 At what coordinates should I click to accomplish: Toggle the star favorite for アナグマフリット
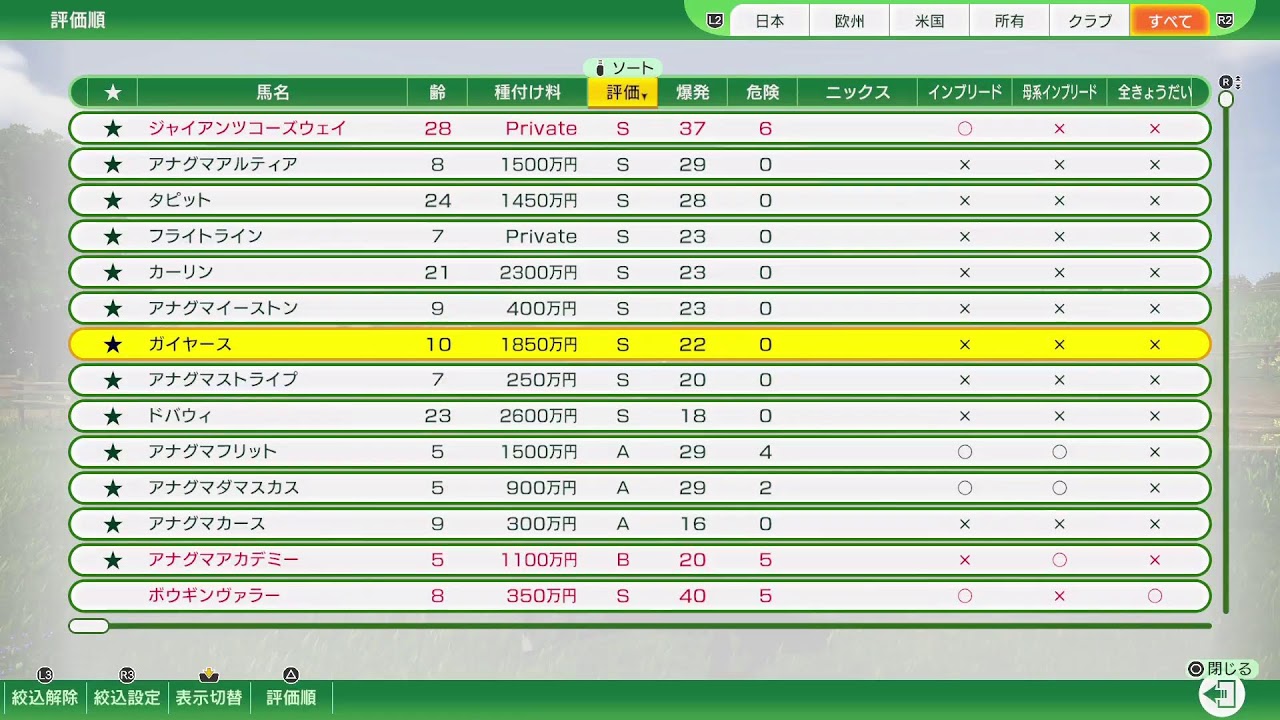(112, 451)
